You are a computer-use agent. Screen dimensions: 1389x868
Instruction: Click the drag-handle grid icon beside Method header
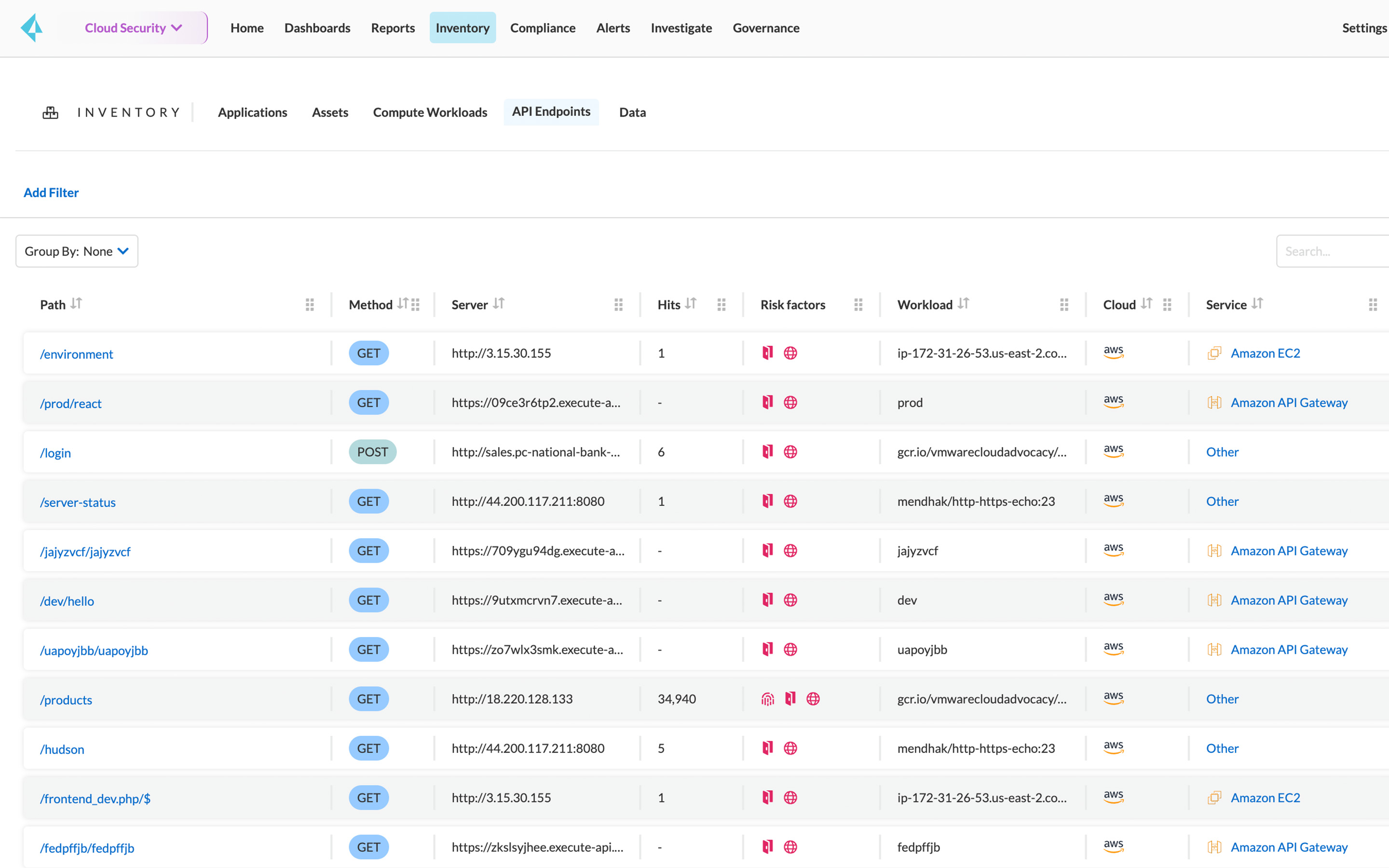point(415,304)
